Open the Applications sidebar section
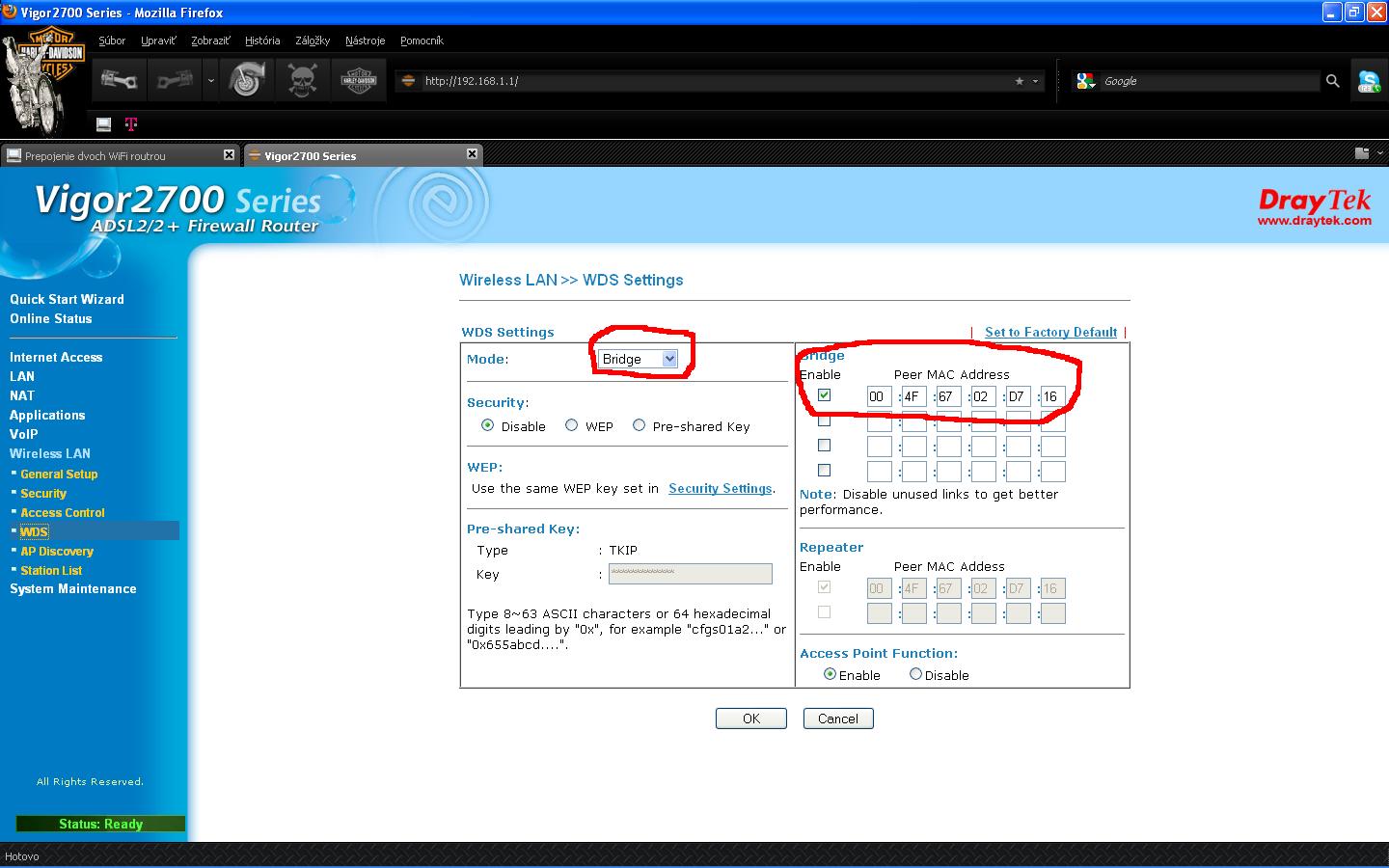This screenshot has width=1389, height=868. click(47, 415)
